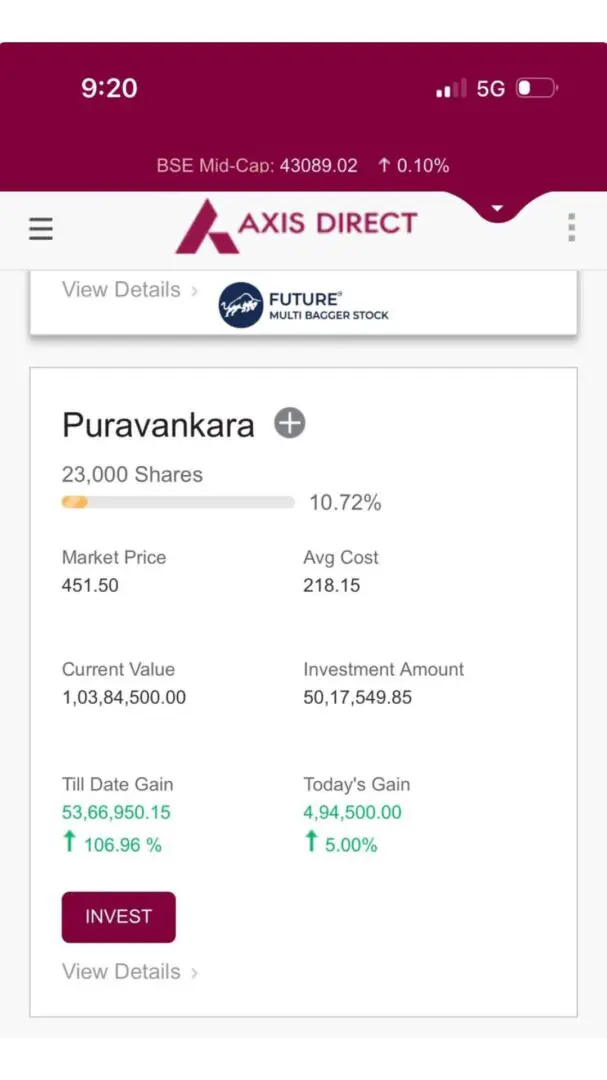Tap the battery icon in status bar
The width and height of the screenshot is (607, 1080).
pos(536,89)
